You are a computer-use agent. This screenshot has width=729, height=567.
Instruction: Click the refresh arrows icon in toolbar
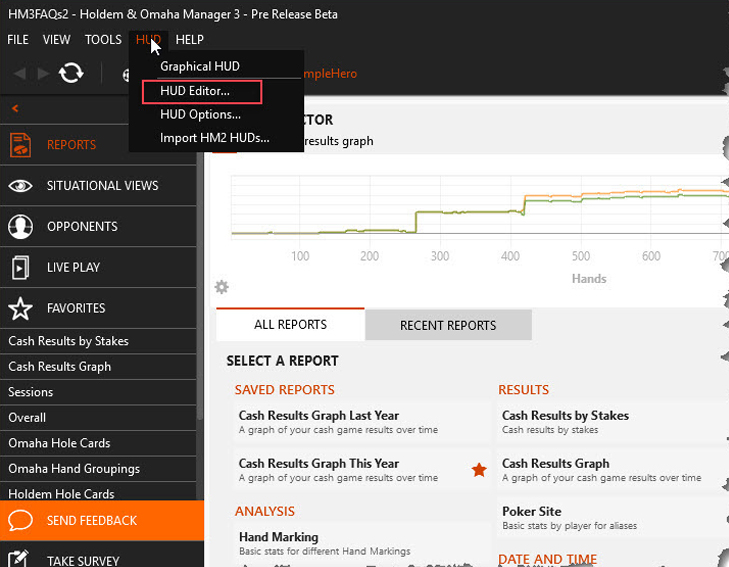pyautogui.click(x=71, y=73)
